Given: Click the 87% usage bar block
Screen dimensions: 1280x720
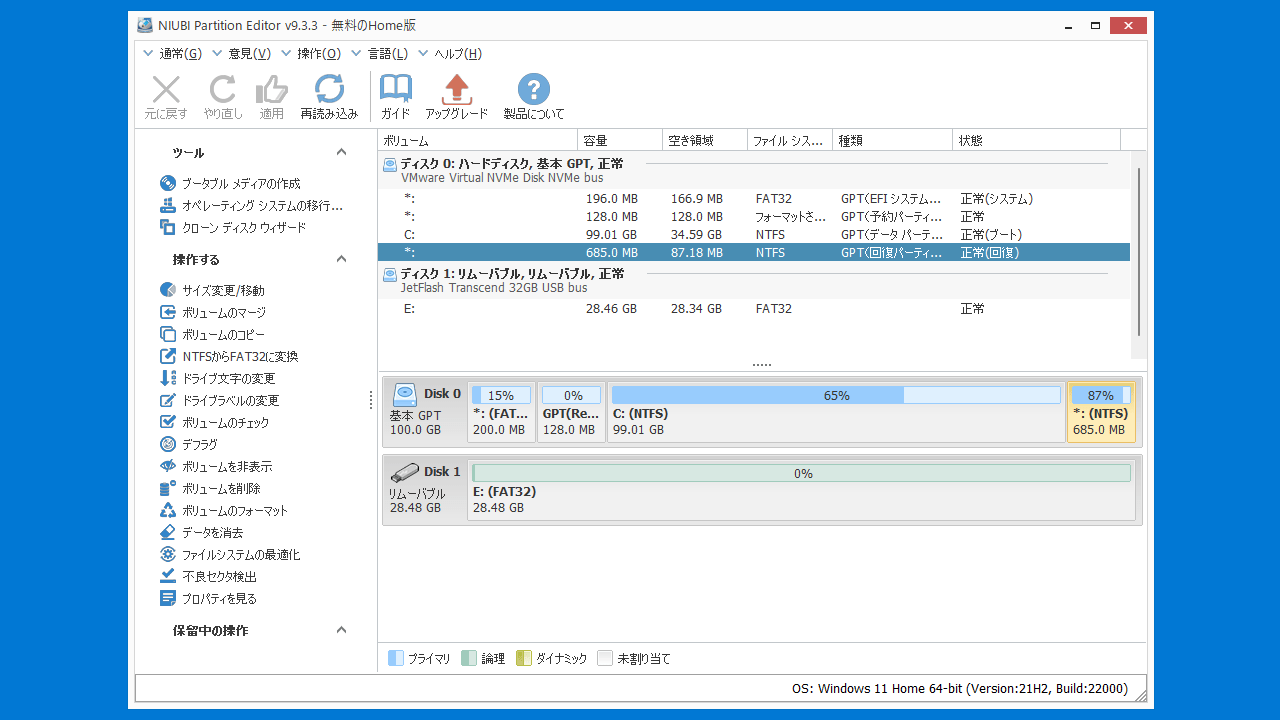Looking at the screenshot, I should 1101,395.
